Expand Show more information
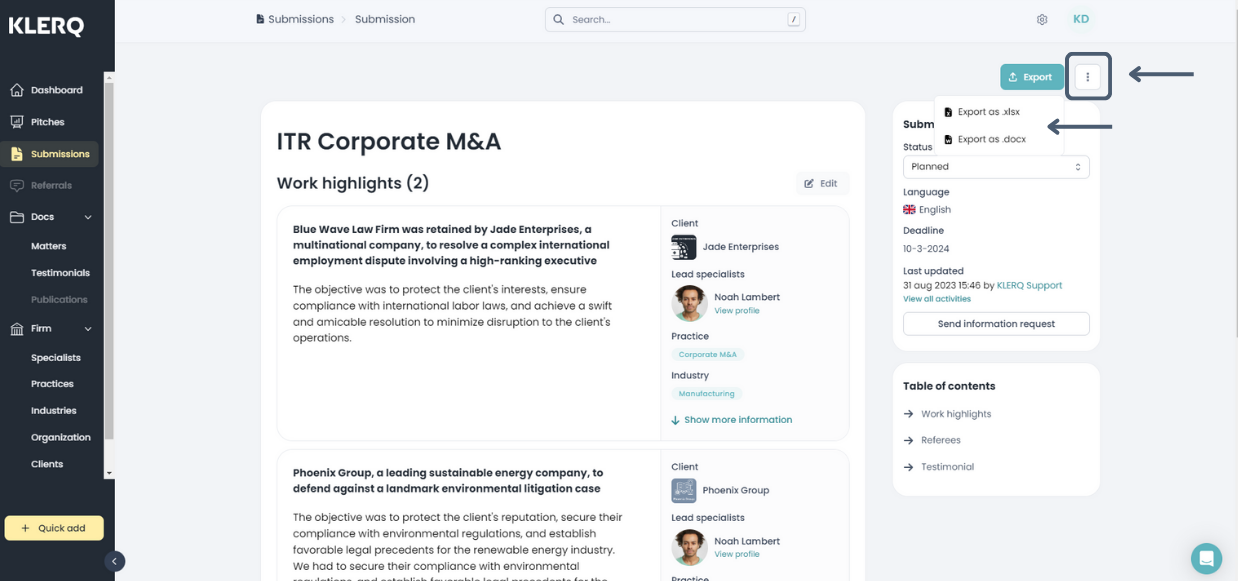This screenshot has width=1238, height=581. [731, 420]
